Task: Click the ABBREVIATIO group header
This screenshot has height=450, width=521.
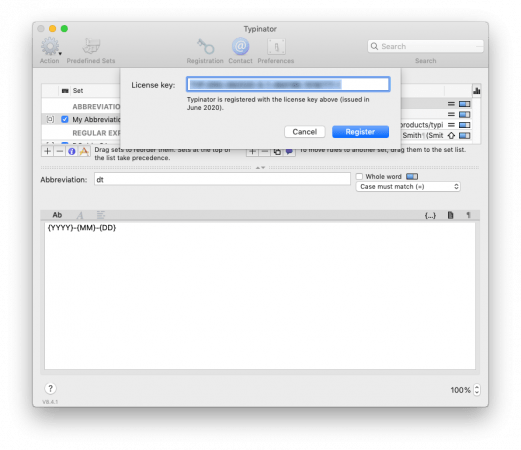Action: [x=96, y=107]
